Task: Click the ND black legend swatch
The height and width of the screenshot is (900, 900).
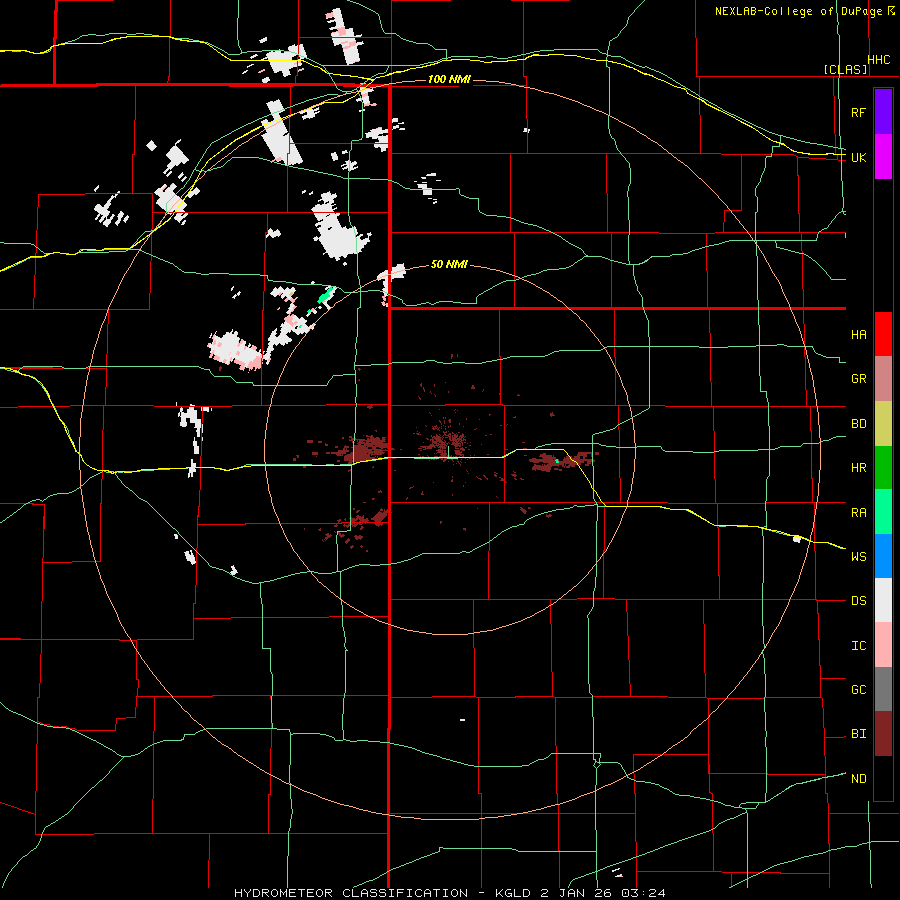Action: pyautogui.click(x=883, y=778)
